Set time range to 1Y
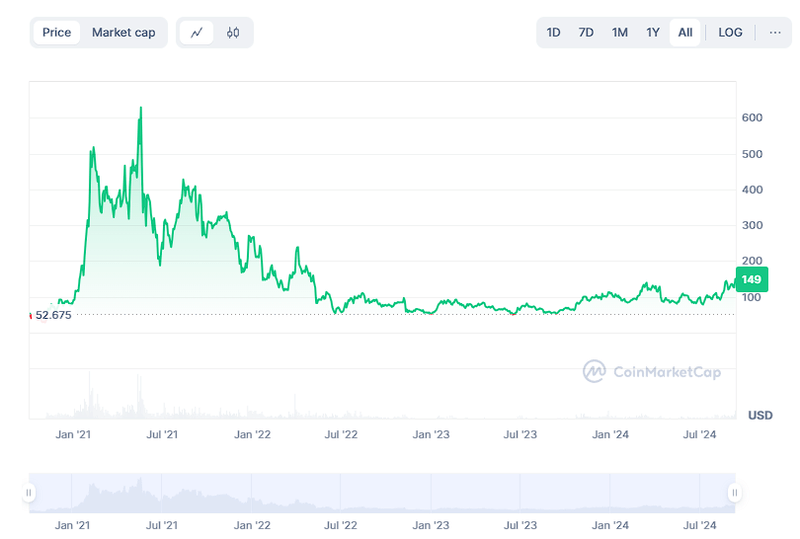The width and height of the screenshot is (800, 539). point(653,32)
